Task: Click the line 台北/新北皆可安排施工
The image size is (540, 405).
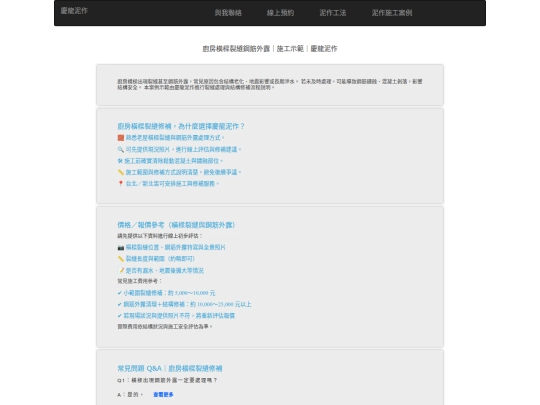Action: pyautogui.click(x=172, y=184)
